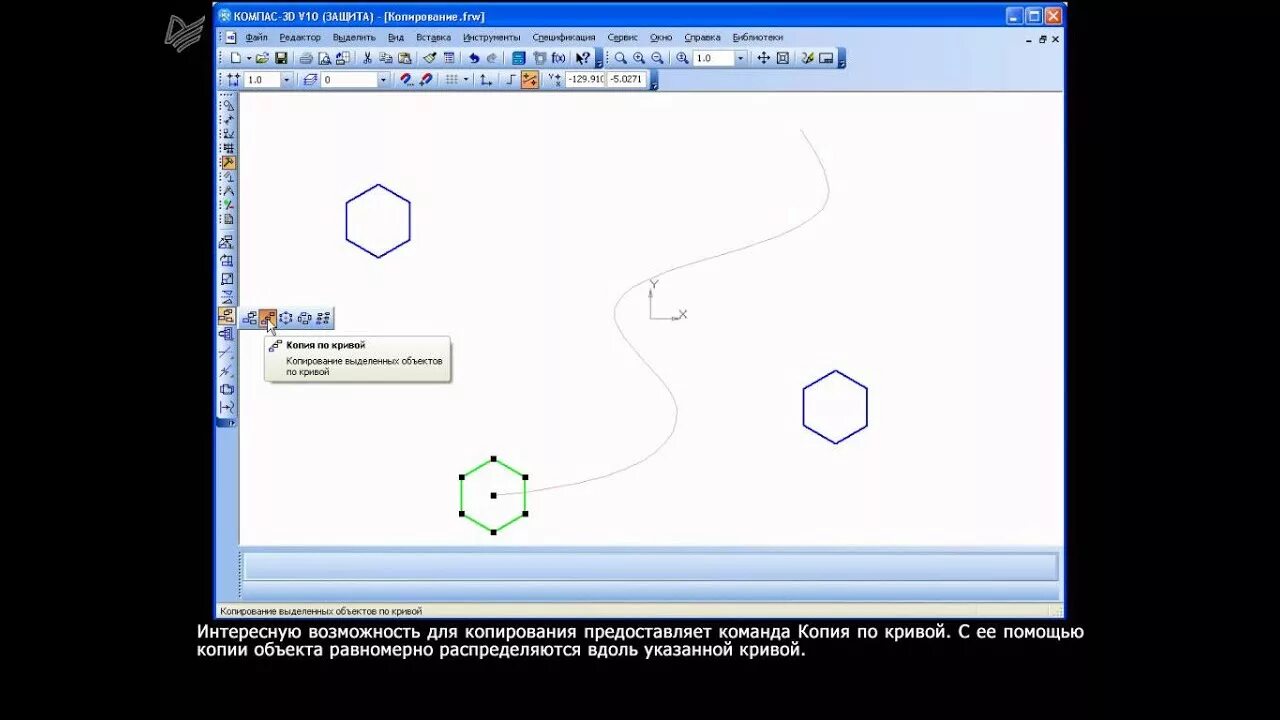Open the Справка menu
The width and height of the screenshot is (1280, 720).
coord(702,37)
